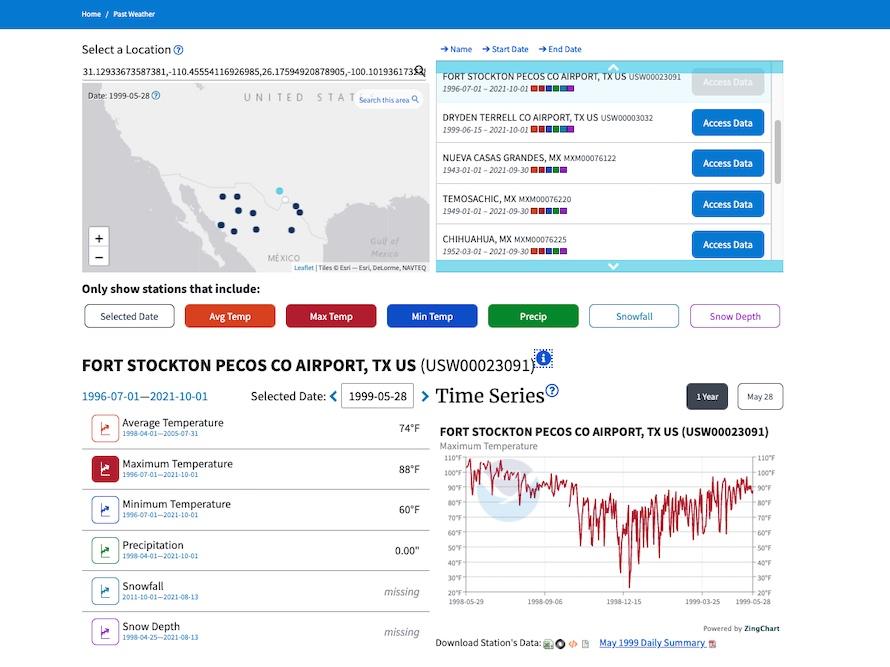The height and width of the screenshot is (667, 890).
Task: Download station data as Excel spreadsheet
Action: pyautogui.click(x=548, y=644)
